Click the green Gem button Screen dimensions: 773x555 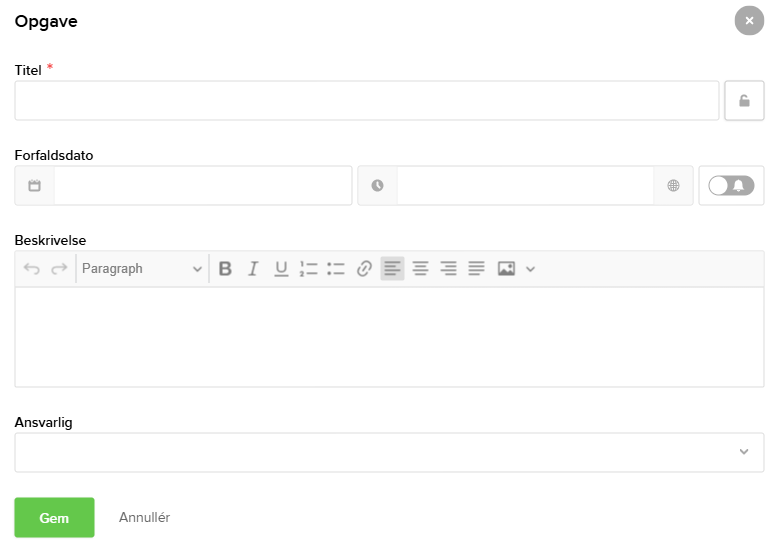click(x=54, y=518)
